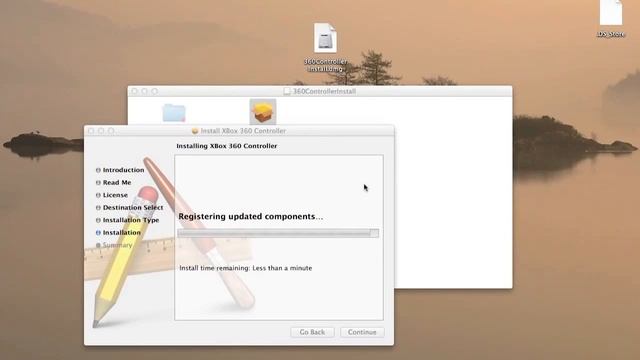Click the Continue button

(362, 332)
